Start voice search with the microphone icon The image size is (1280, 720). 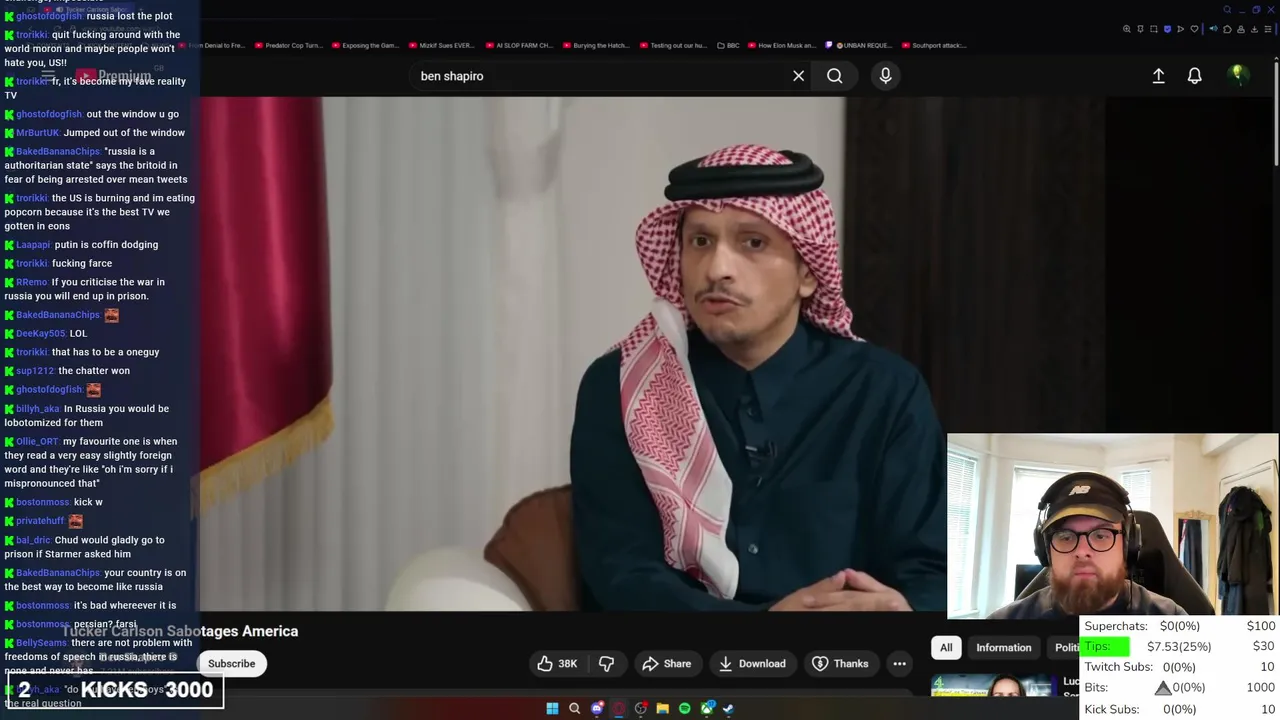[885, 76]
